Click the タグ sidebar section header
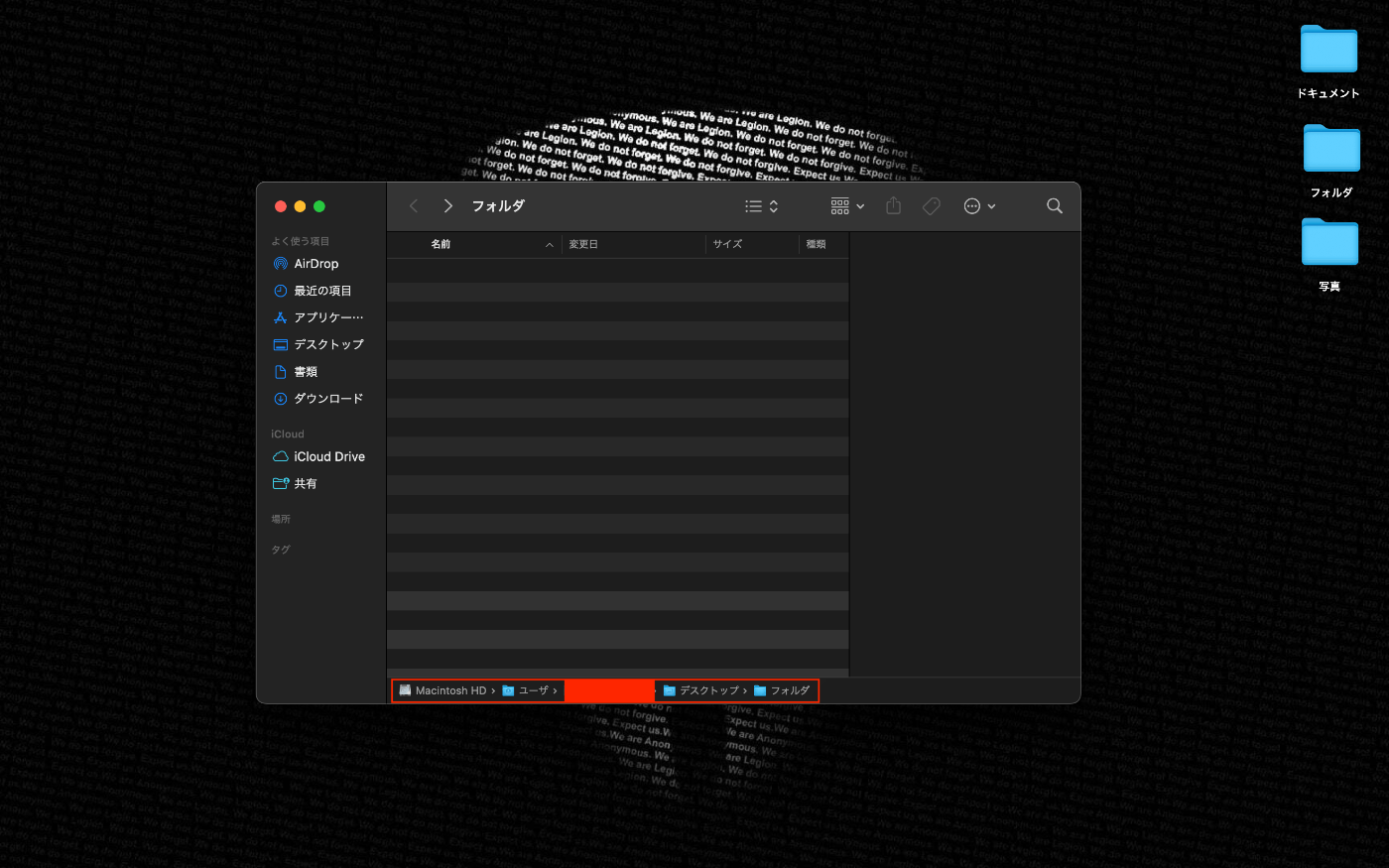This screenshot has width=1389, height=868. [x=281, y=550]
